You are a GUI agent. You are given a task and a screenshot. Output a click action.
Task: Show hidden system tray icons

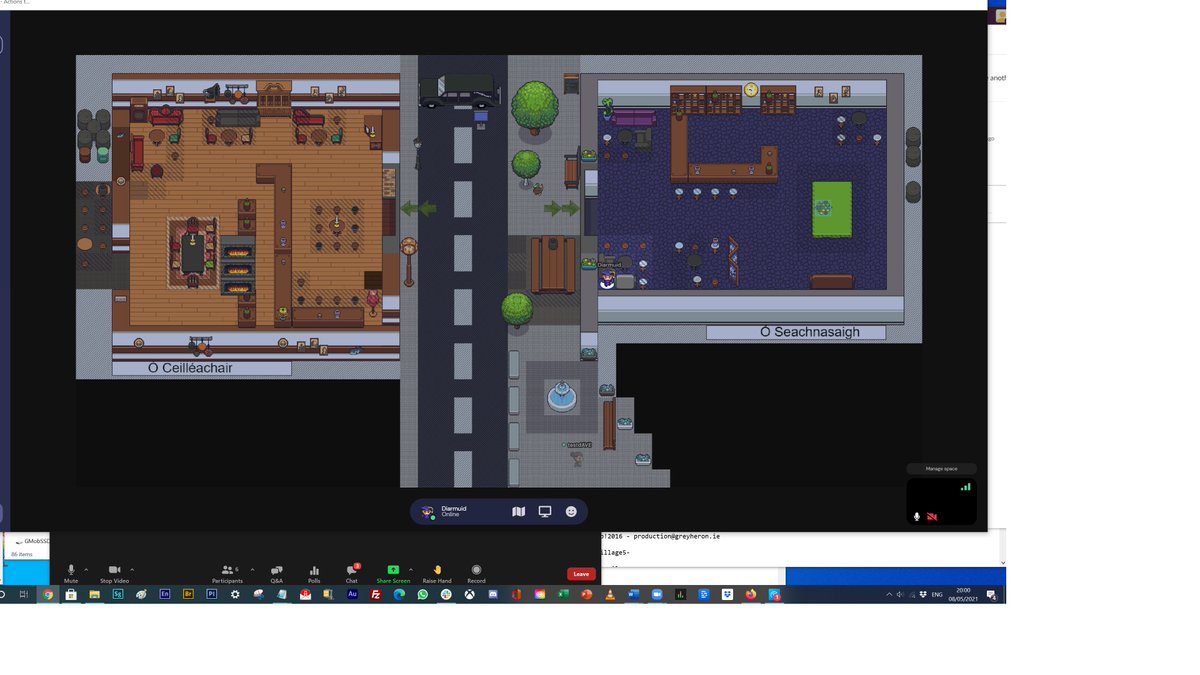[889, 594]
